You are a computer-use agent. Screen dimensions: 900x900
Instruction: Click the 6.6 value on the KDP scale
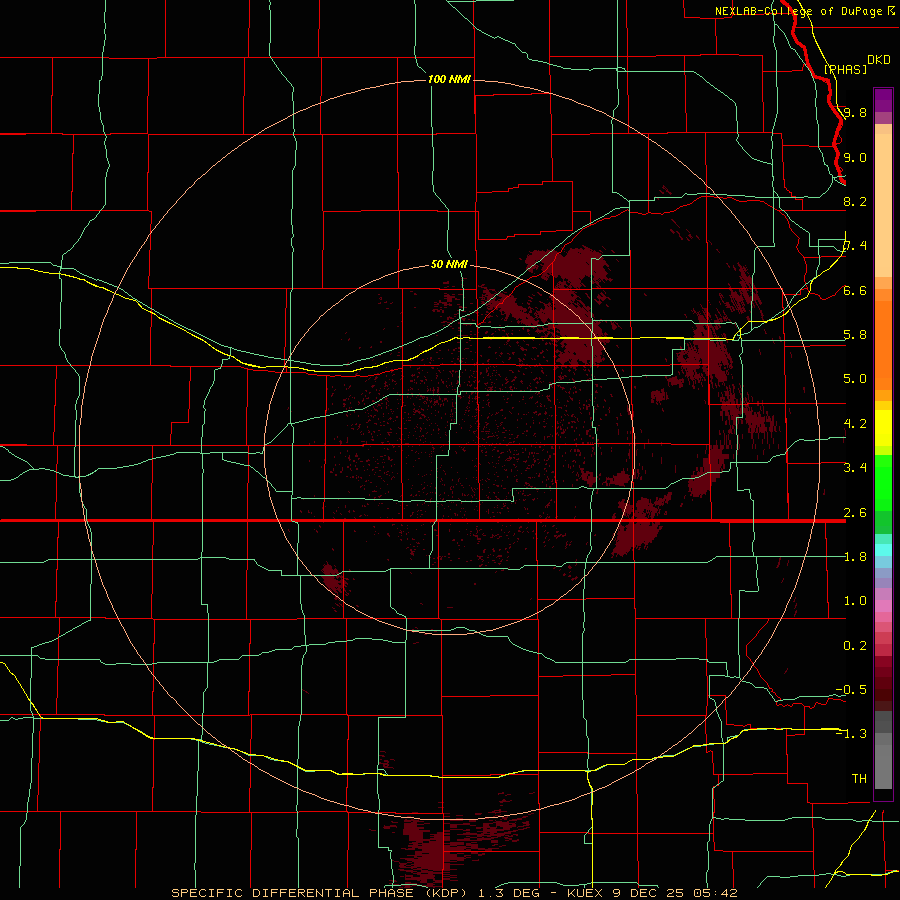click(x=855, y=291)
